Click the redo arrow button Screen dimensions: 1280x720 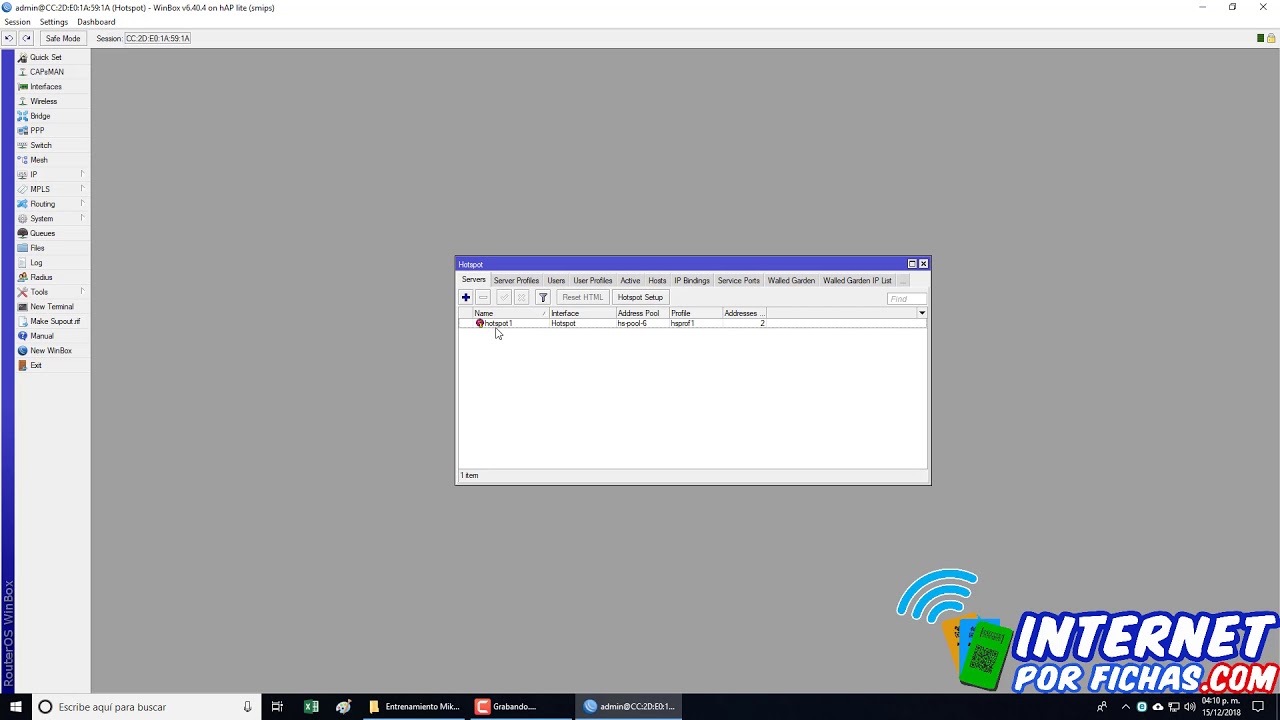click(27, 38)
